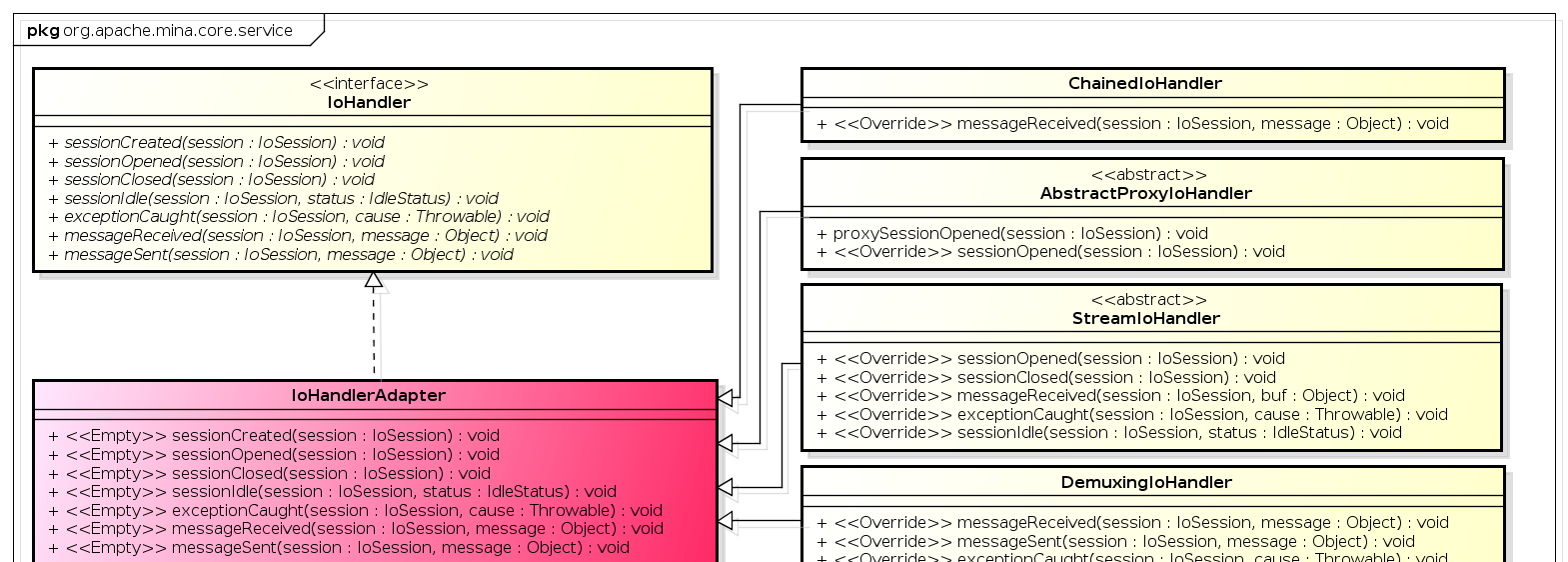The width and height of the screenshot is (1568, 562).
Task: Select sessionCreated method in IoHandler interface
Action: [216, 143]
